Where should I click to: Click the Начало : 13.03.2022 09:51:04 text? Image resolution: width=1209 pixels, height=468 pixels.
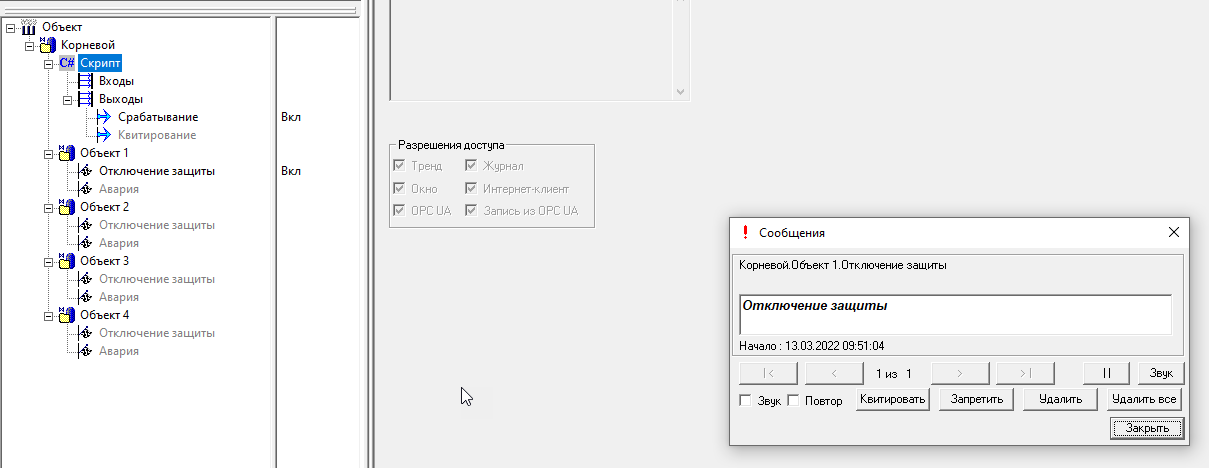tap(812, 346)
